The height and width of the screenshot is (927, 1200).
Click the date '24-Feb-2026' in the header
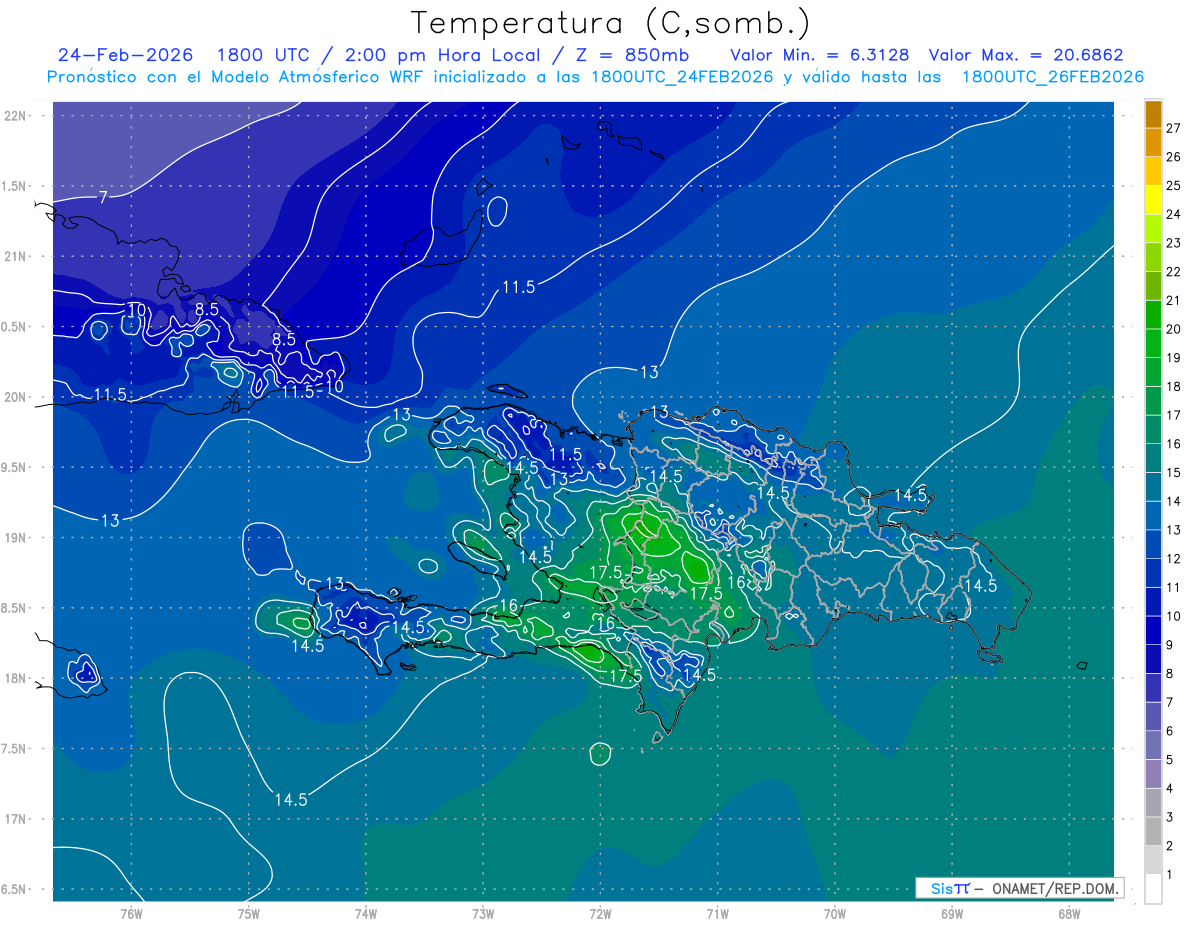point(126,55)
